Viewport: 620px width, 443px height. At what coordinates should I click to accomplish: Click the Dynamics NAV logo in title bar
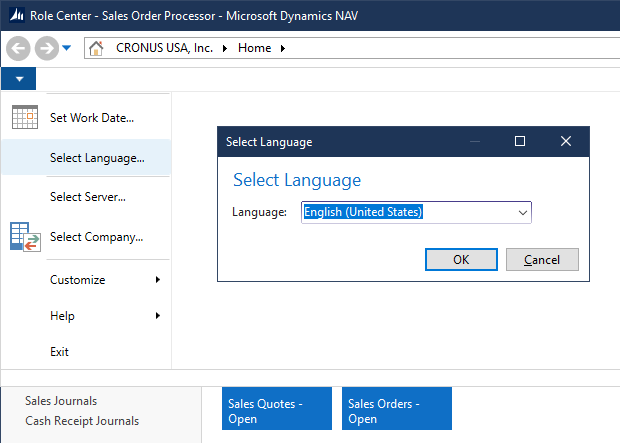coord(17,15)
